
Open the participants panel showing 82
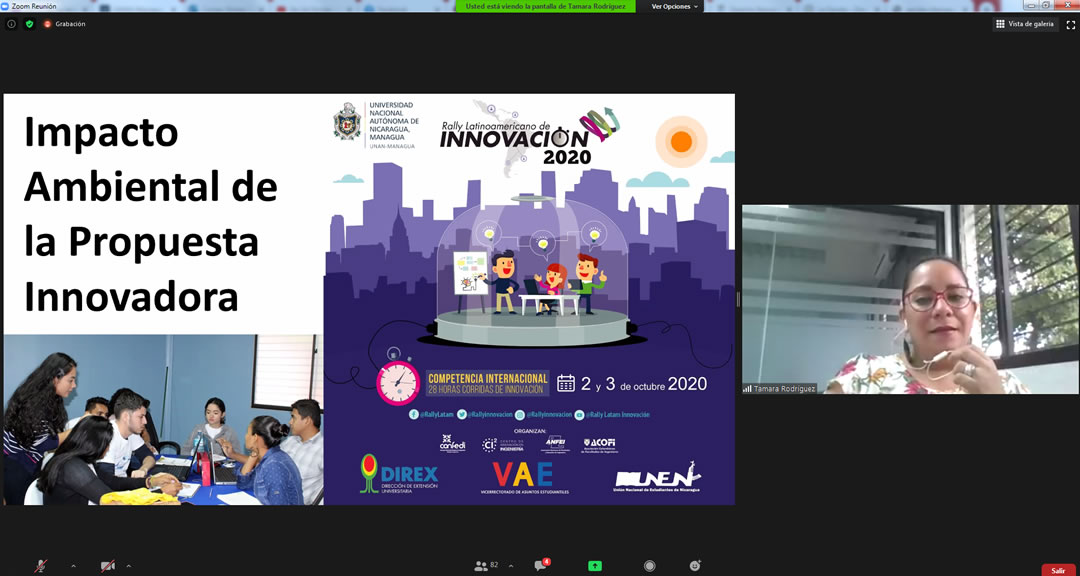pos(486,566)
